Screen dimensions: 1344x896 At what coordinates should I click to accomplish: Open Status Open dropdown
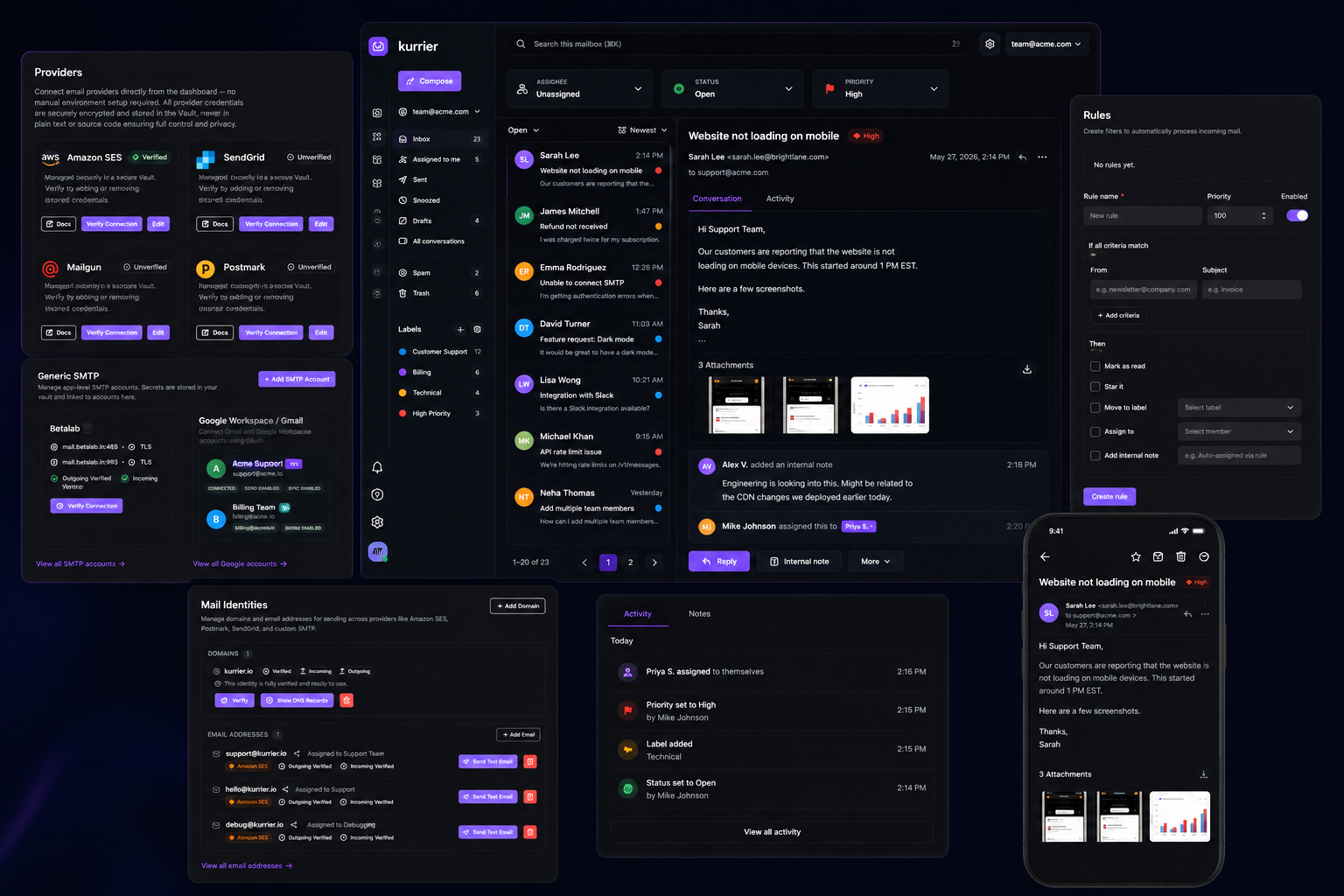point(731,88)
